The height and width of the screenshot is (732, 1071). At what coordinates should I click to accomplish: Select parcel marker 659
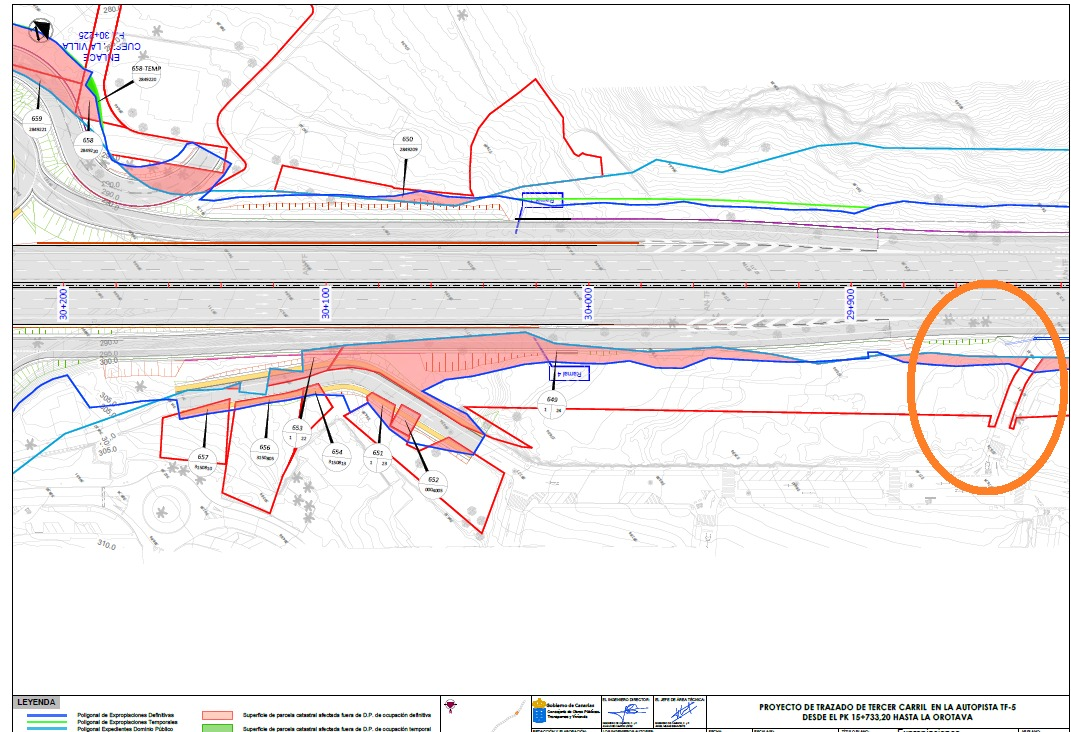point(37,123)
